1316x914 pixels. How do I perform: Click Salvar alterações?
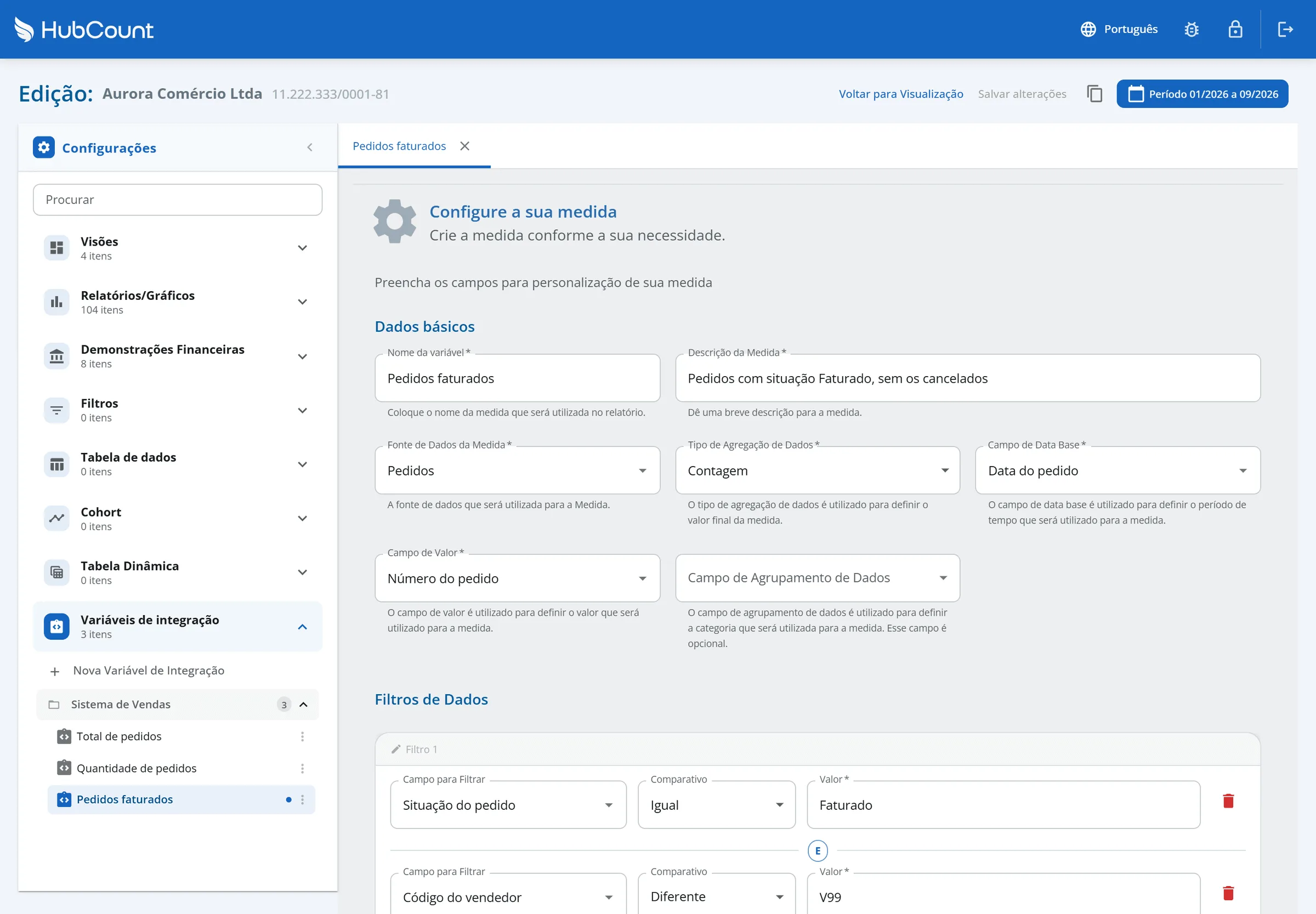(1022, 94)
